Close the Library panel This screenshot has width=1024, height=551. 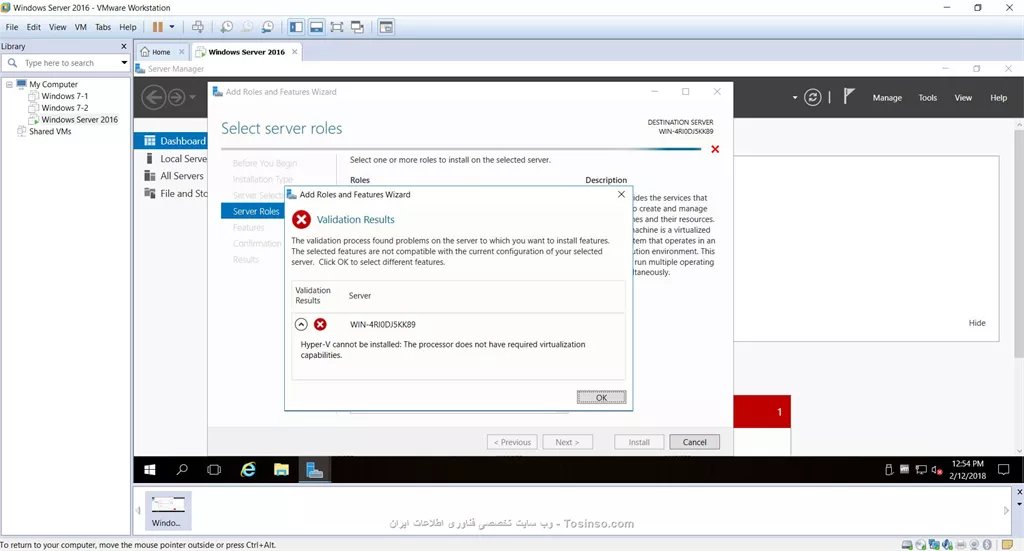click(x=123, y=46)
